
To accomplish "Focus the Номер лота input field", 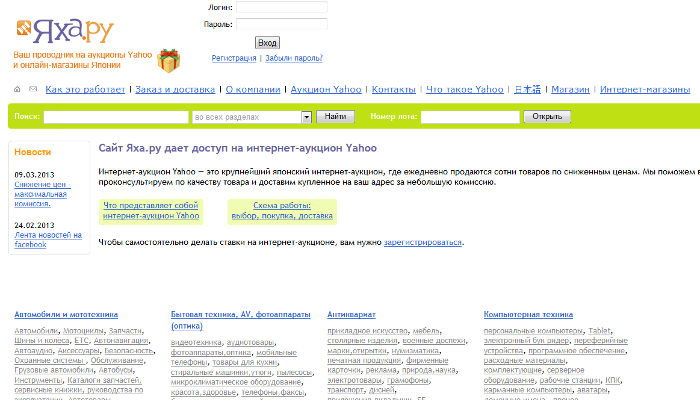I will point(470,117).
